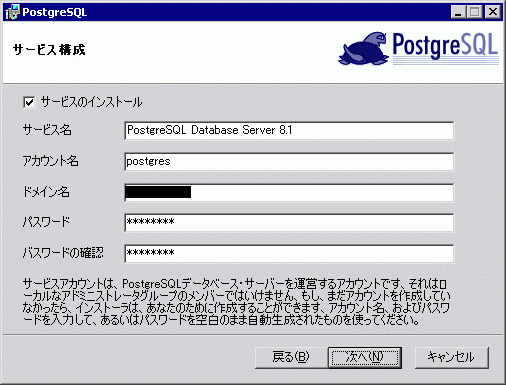Click the アカウント名 label
This screenshot has height=385, width=506.
coord(51,161)
